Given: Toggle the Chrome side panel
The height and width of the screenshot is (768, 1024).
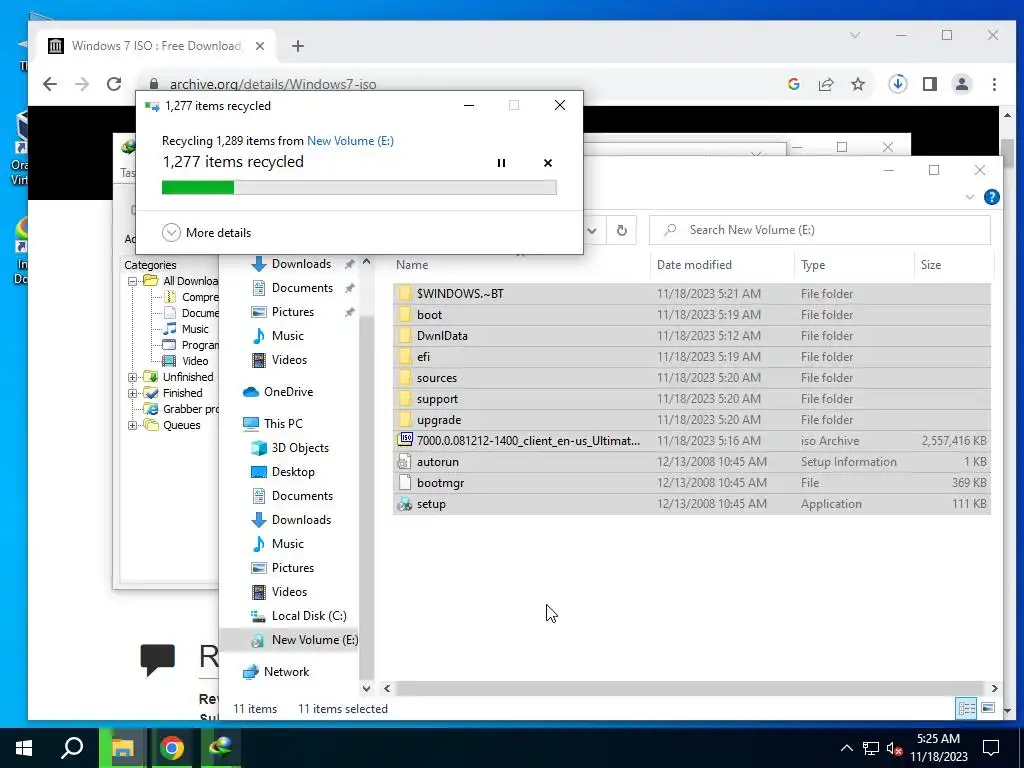Looking at the screenshot, I should point(930,84).
